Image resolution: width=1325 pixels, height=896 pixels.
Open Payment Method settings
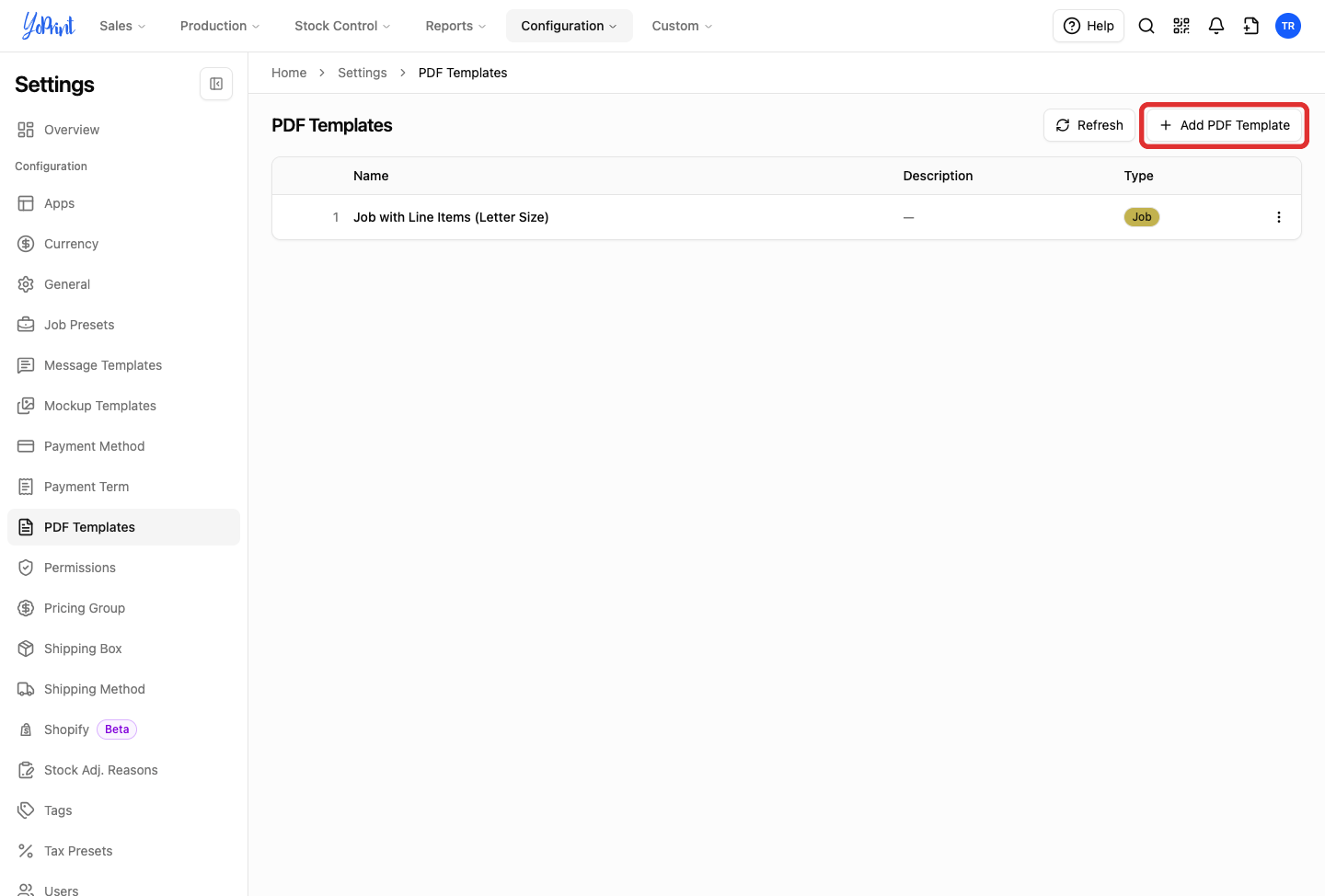coord(123,446)
